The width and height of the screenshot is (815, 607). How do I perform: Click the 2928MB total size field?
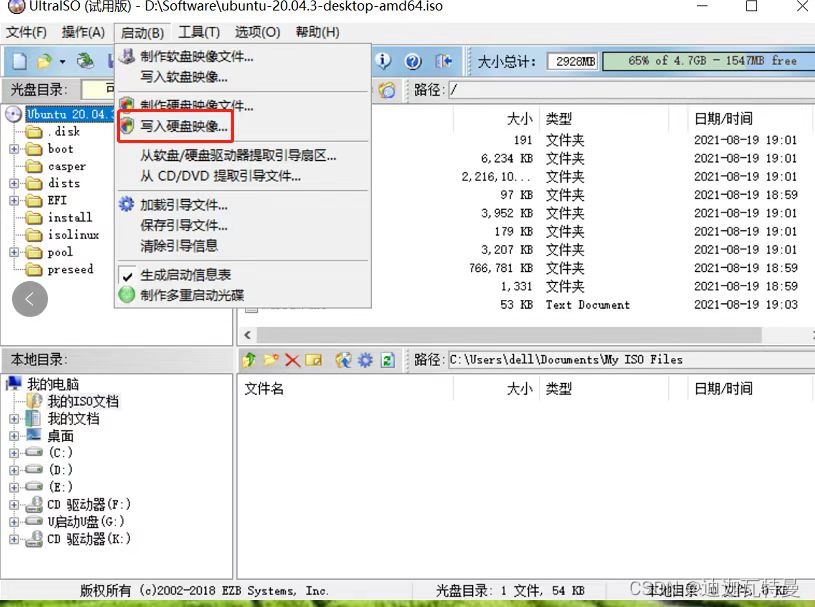click(573, 61)
